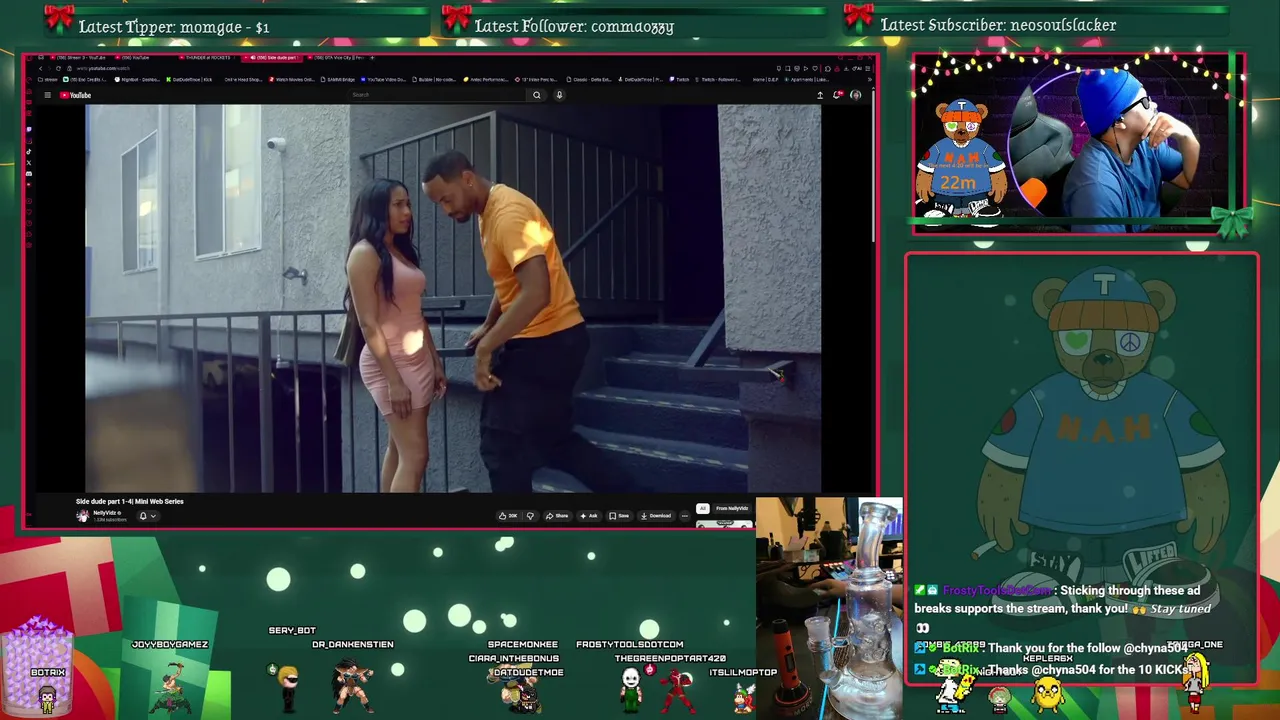Open the 'stream' bookmarks folder
Viewport: 1280px width, 720px height.
[x=48, y=79]
